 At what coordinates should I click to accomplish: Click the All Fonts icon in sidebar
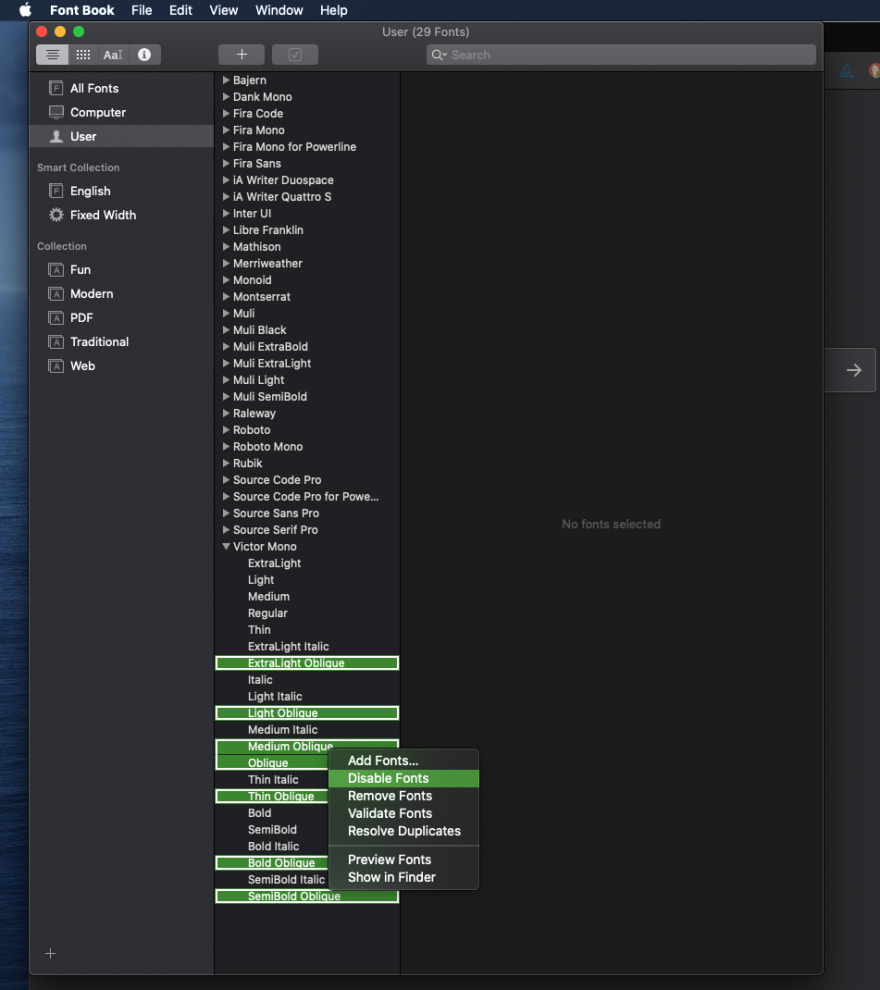(56, 88)
